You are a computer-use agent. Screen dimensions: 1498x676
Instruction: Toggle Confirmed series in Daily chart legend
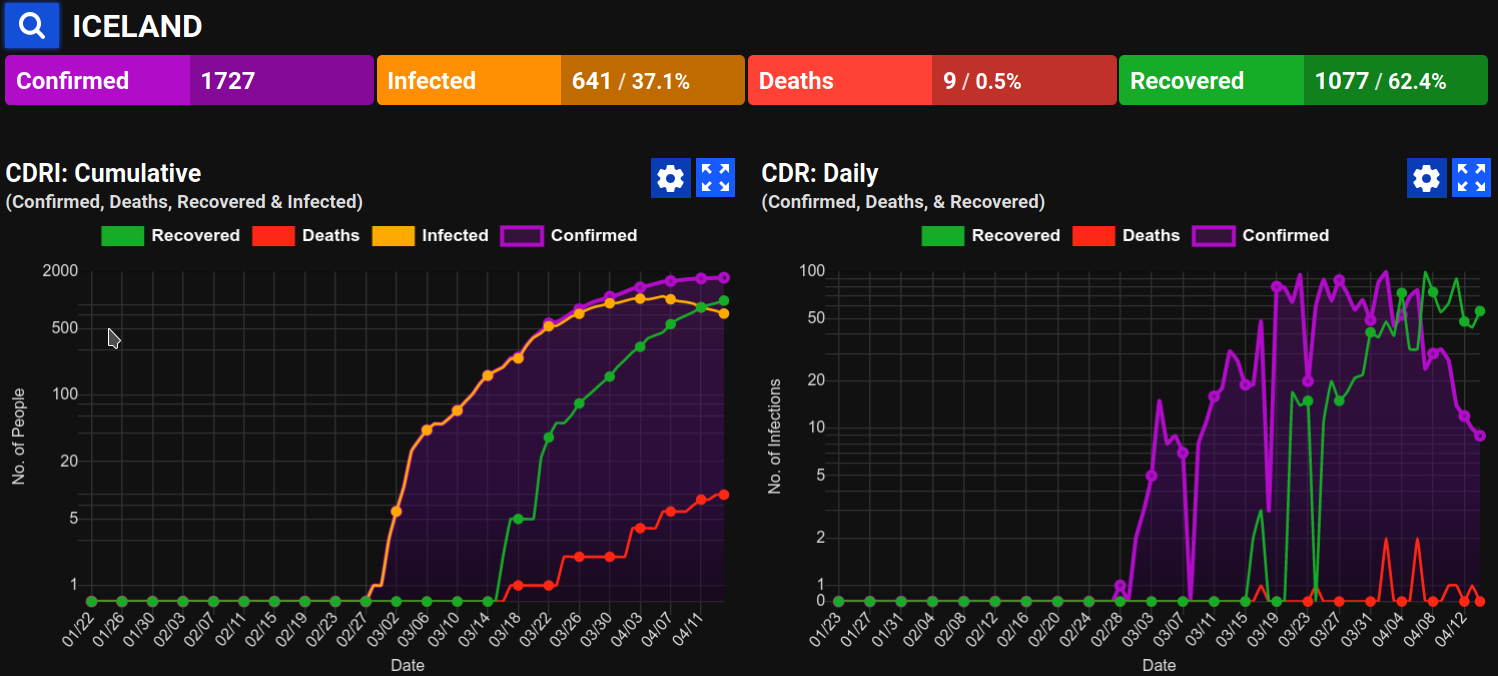(1260, 236)
